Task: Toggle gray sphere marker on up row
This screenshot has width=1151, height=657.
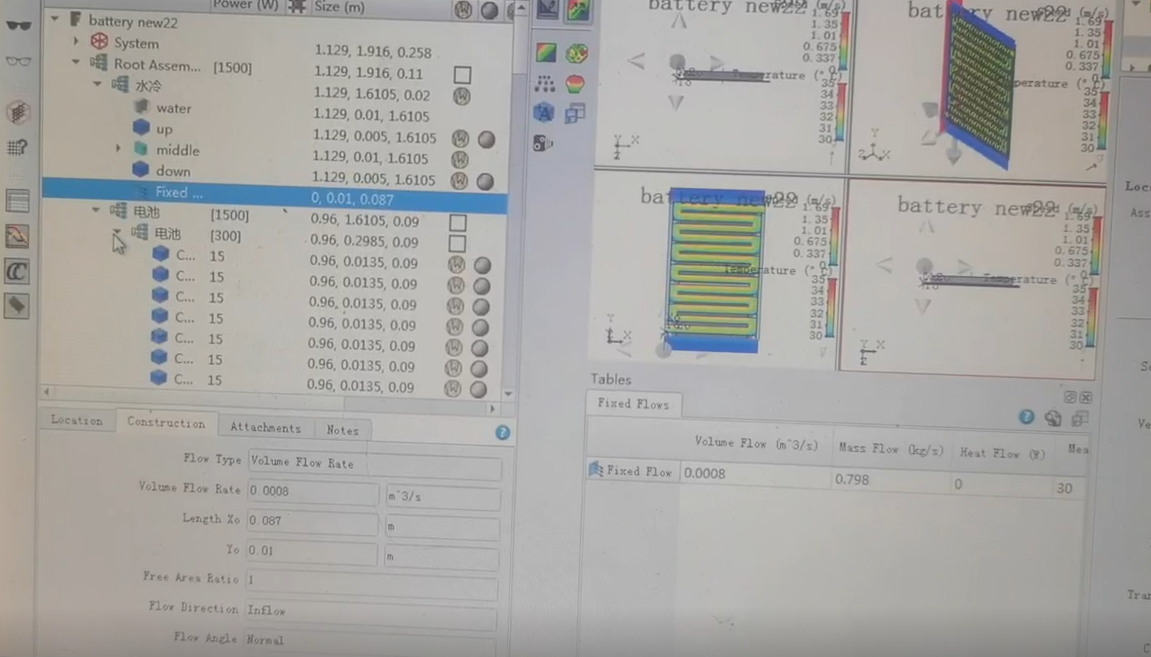Action: (487, 139)
